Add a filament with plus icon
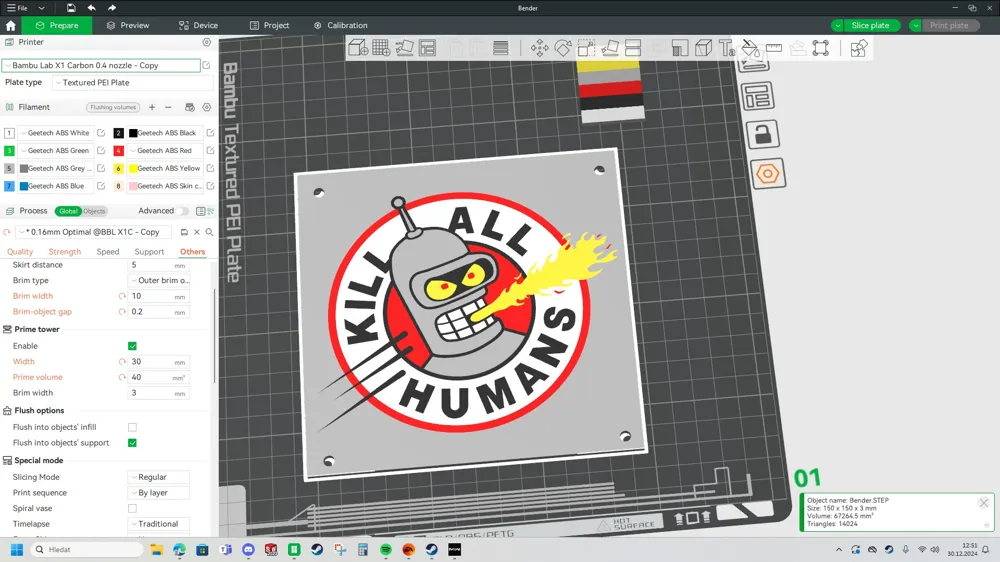The image size is (1000, 562). [152, 107]
